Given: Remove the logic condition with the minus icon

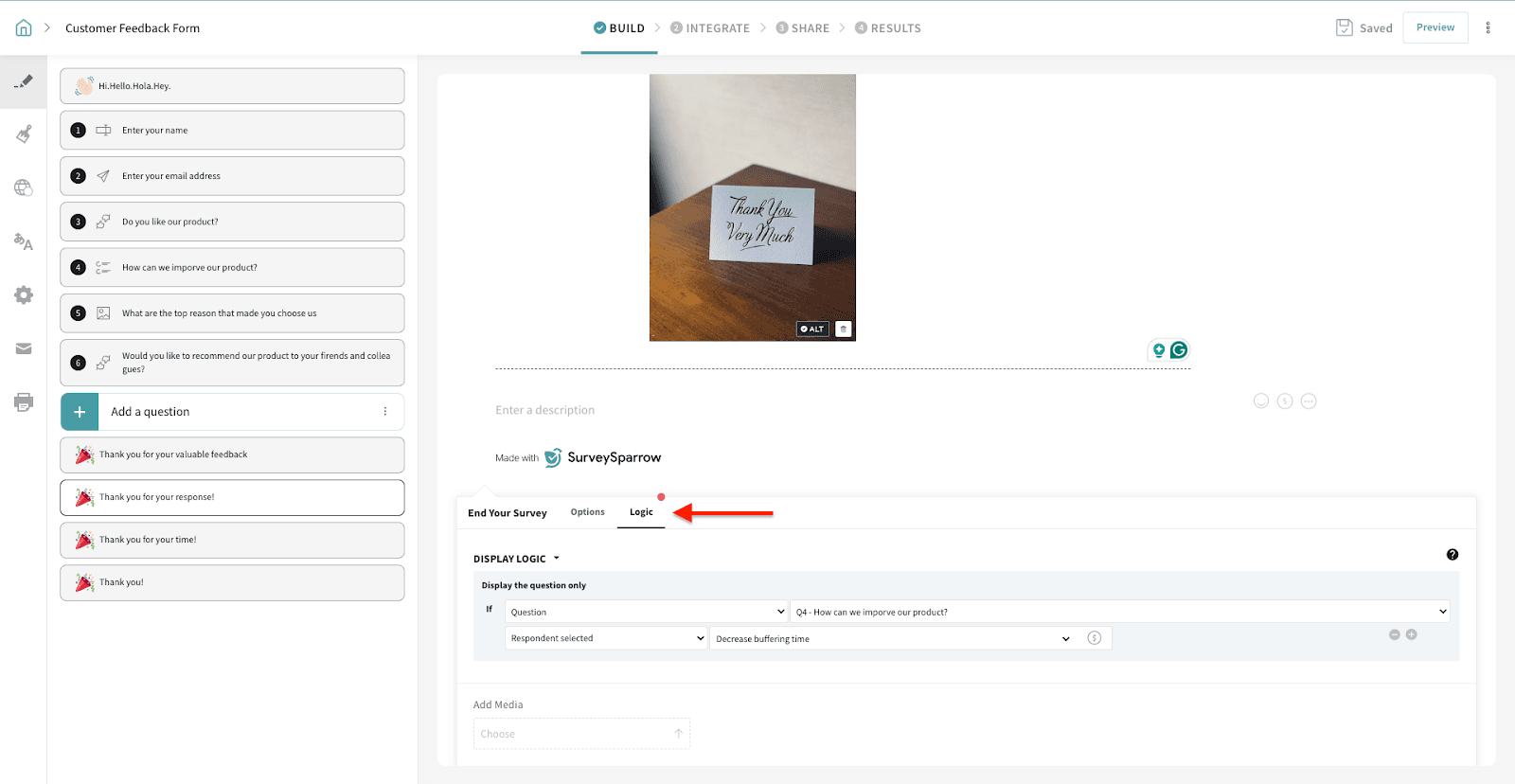Looking at the screenshot, I should click(1394, 634).
